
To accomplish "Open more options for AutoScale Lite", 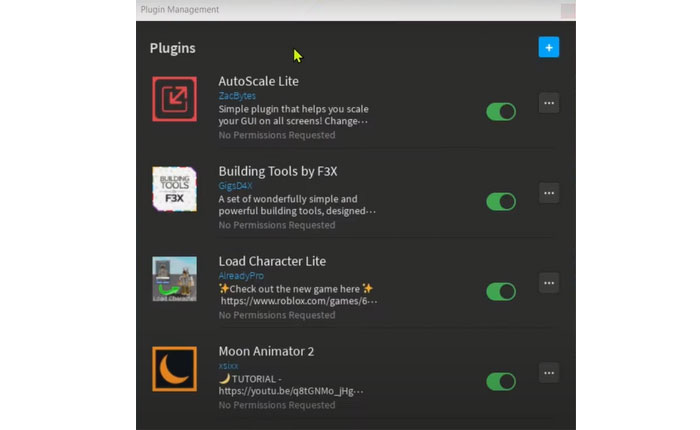I will (x=549, y=103).
